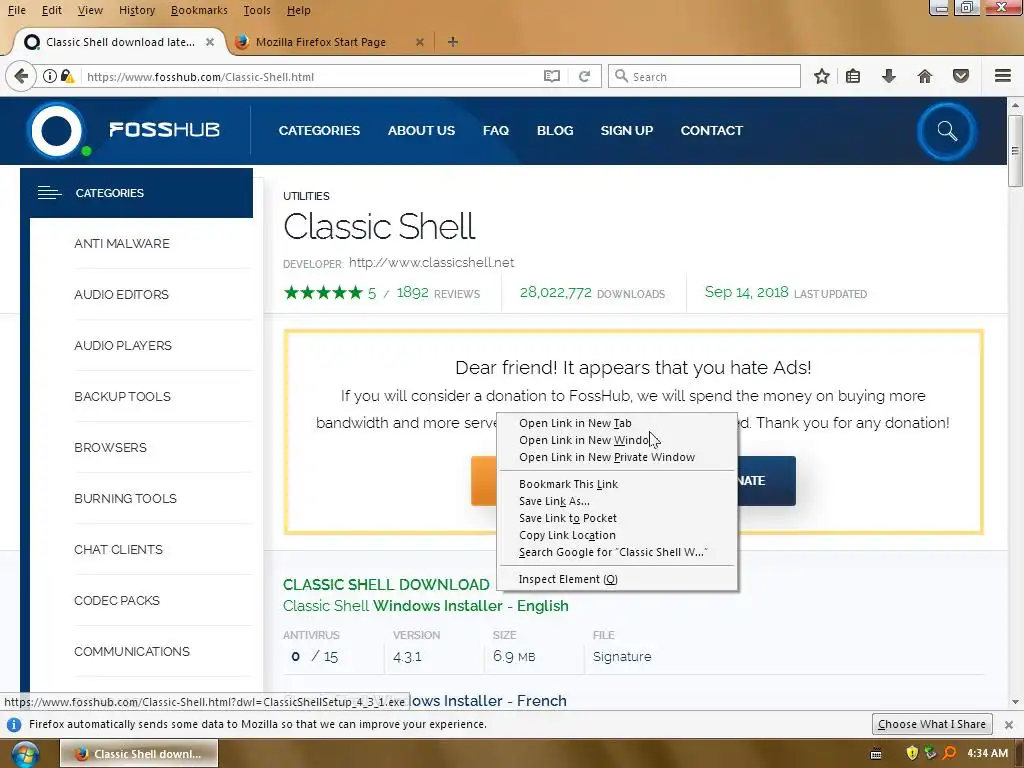
Task: Toggle Reader View icon in address bar
Action: click(552, 76)
